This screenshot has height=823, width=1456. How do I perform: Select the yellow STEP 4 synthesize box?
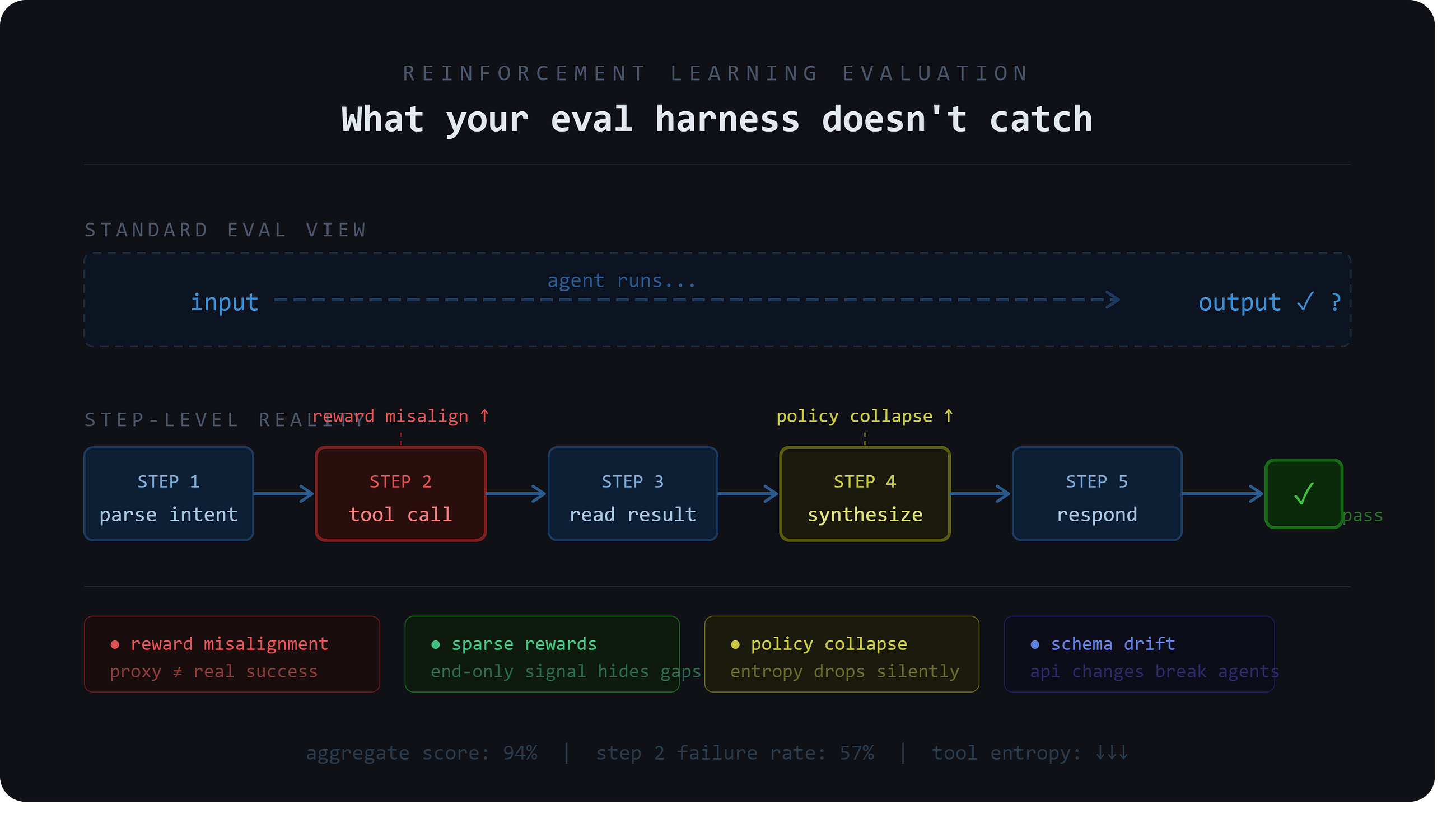865,493
